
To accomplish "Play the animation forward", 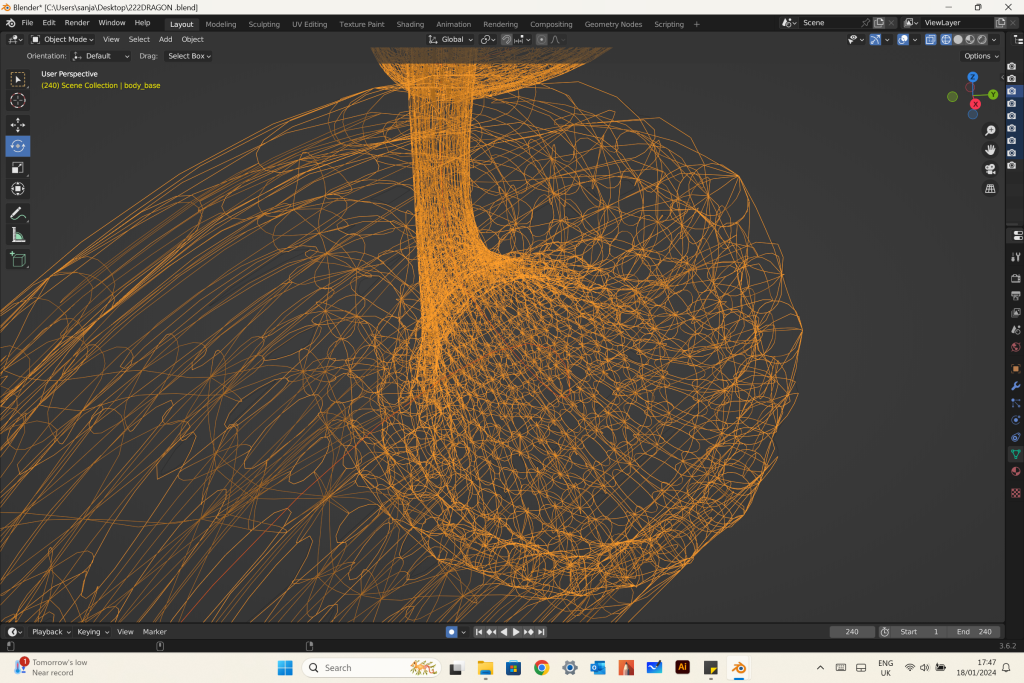I will (516, 632).
